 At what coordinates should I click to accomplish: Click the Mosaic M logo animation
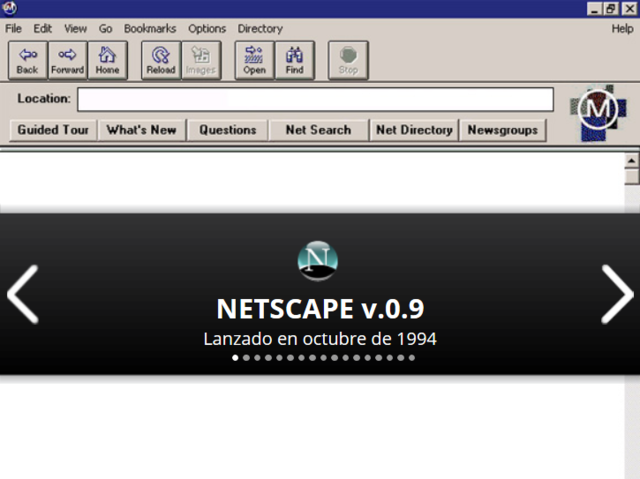pos(598,113)
